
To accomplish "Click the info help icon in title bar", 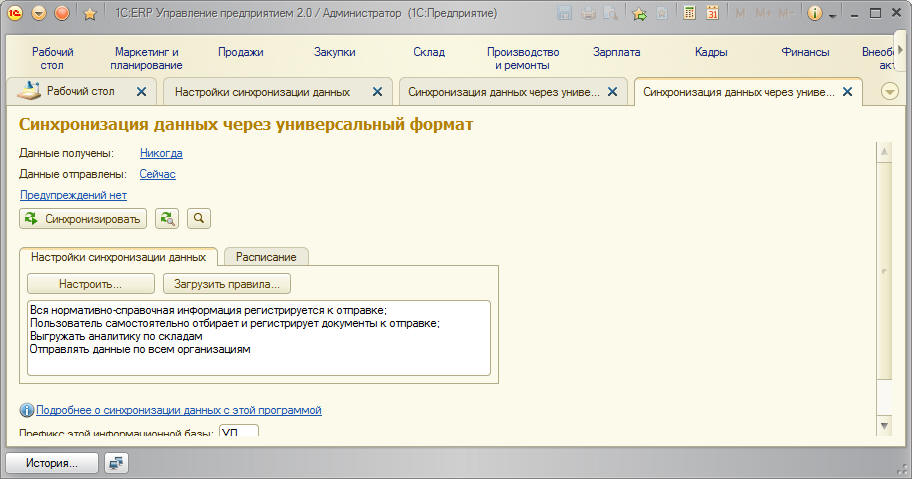I will tap(814, 14).
